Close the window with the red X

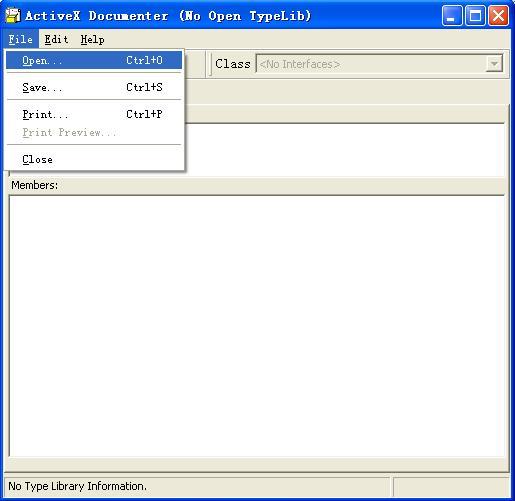pos(498,16)
